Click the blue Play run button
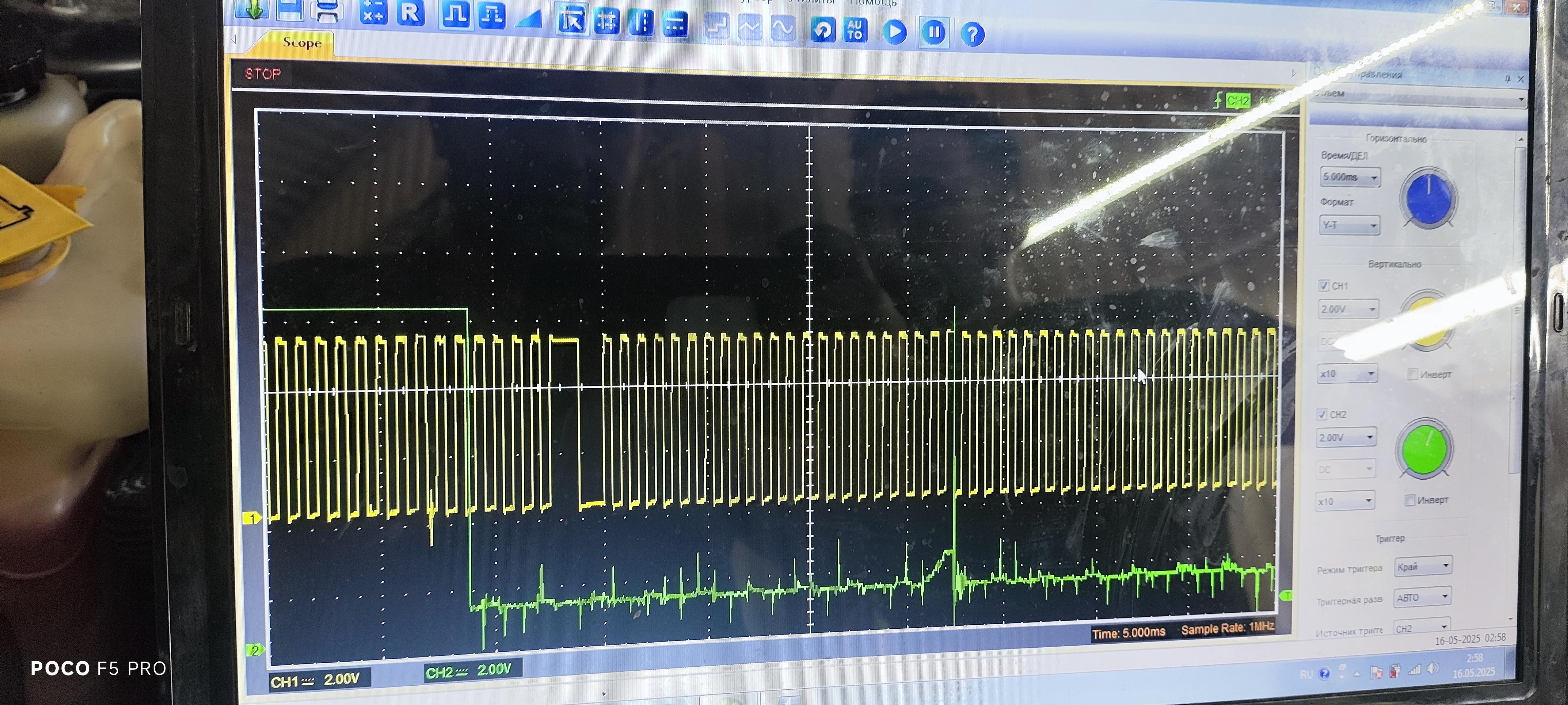 895,32
